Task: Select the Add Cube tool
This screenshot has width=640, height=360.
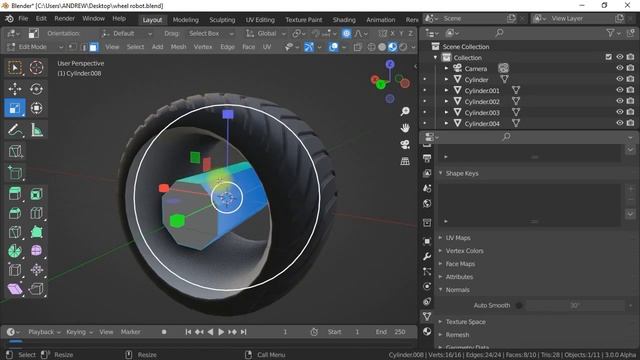Action: pos(15,173)
